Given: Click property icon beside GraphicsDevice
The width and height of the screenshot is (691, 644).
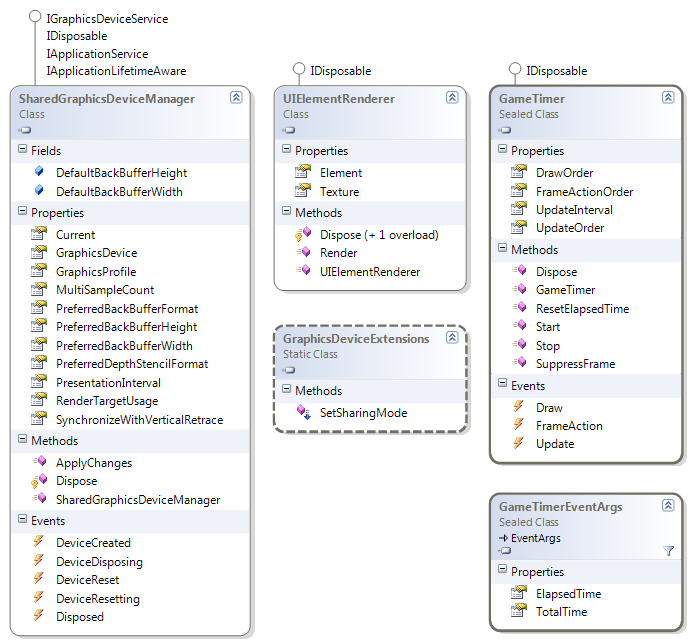Looking at the screenshot, I should (x=39, y=252).
